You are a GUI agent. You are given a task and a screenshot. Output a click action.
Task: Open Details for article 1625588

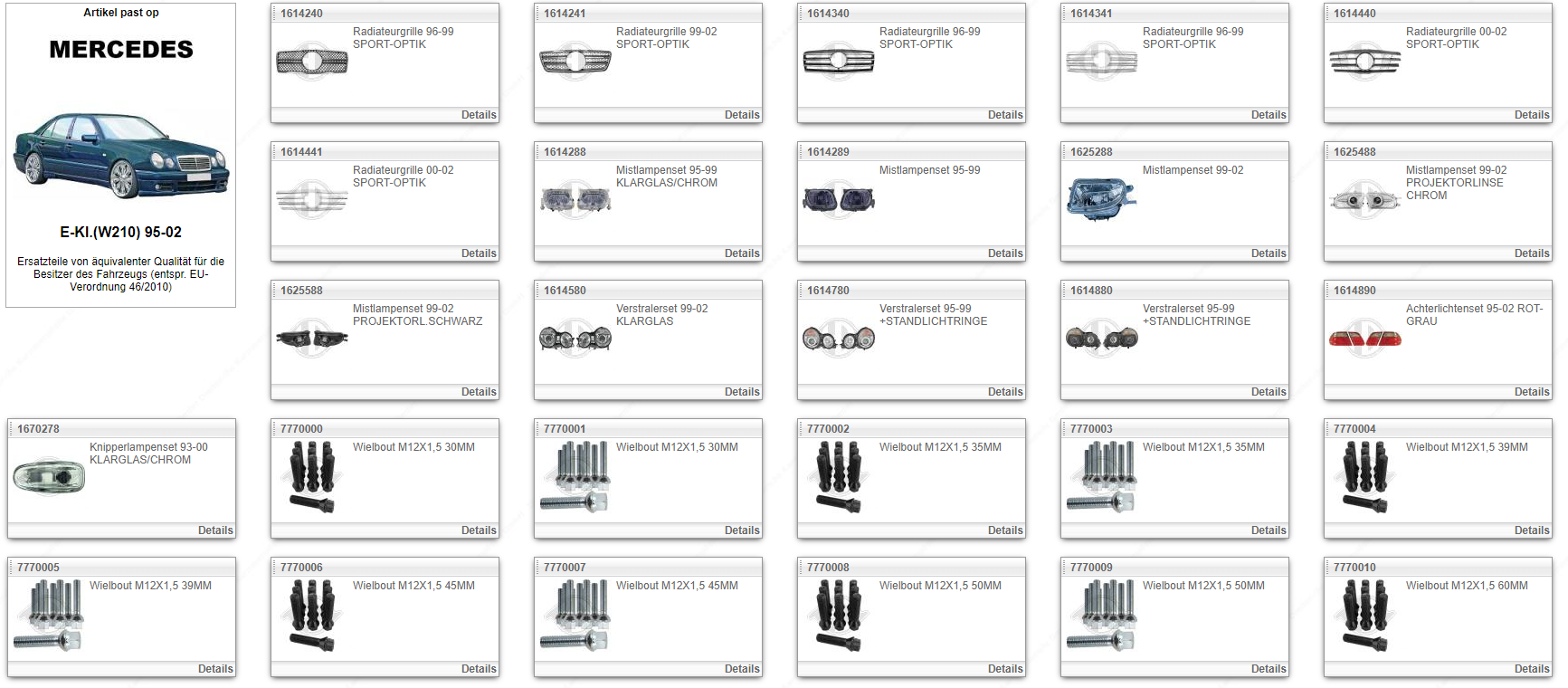click(x=479, y=392)
